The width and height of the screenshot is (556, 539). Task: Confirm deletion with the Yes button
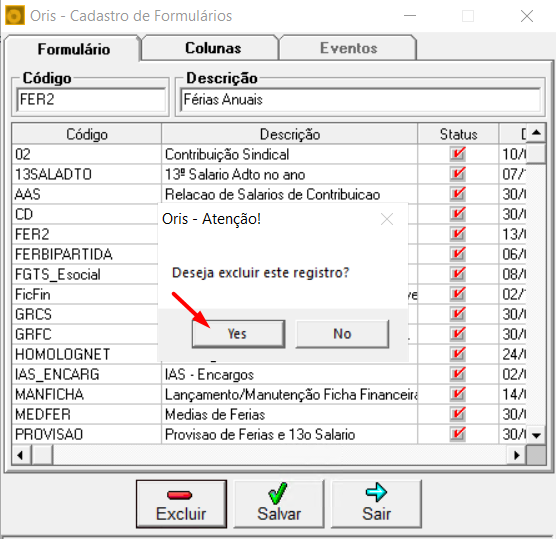click(x=238, y=334)
